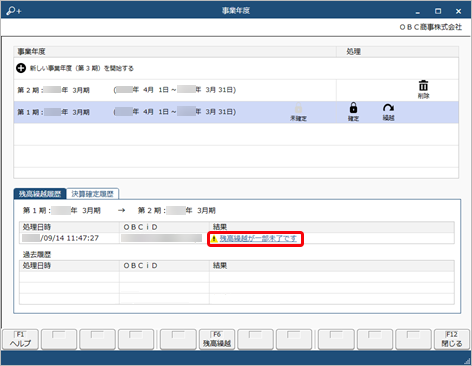
Task: Click the 結果 header in 過去履歴 table
Action: (x=332, y=266)
